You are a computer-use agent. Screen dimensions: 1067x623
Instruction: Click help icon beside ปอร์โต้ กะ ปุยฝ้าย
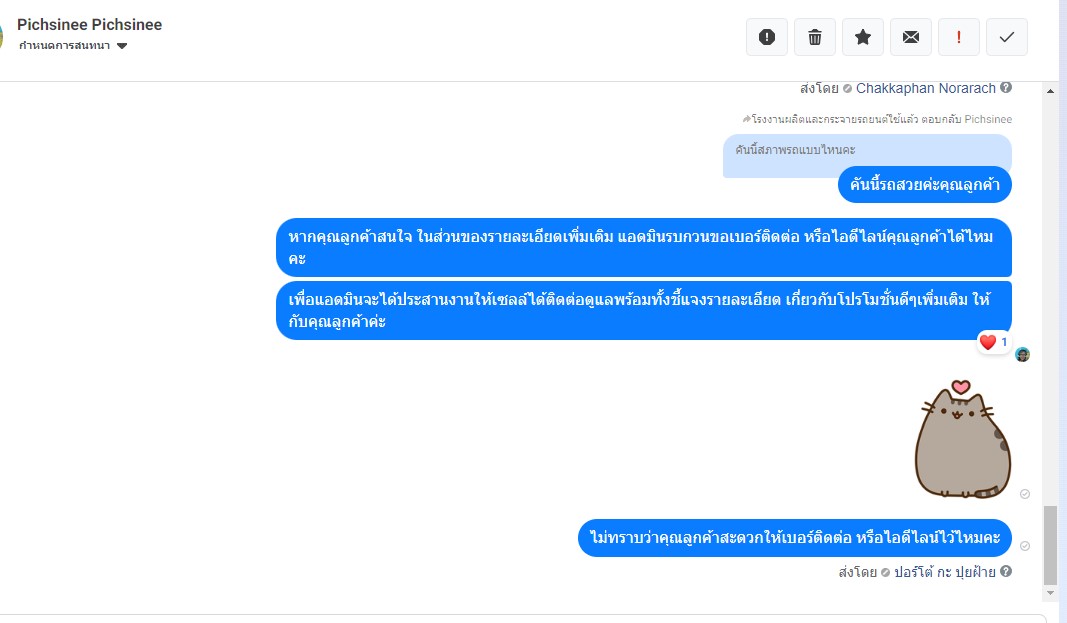click(1006, 572)
